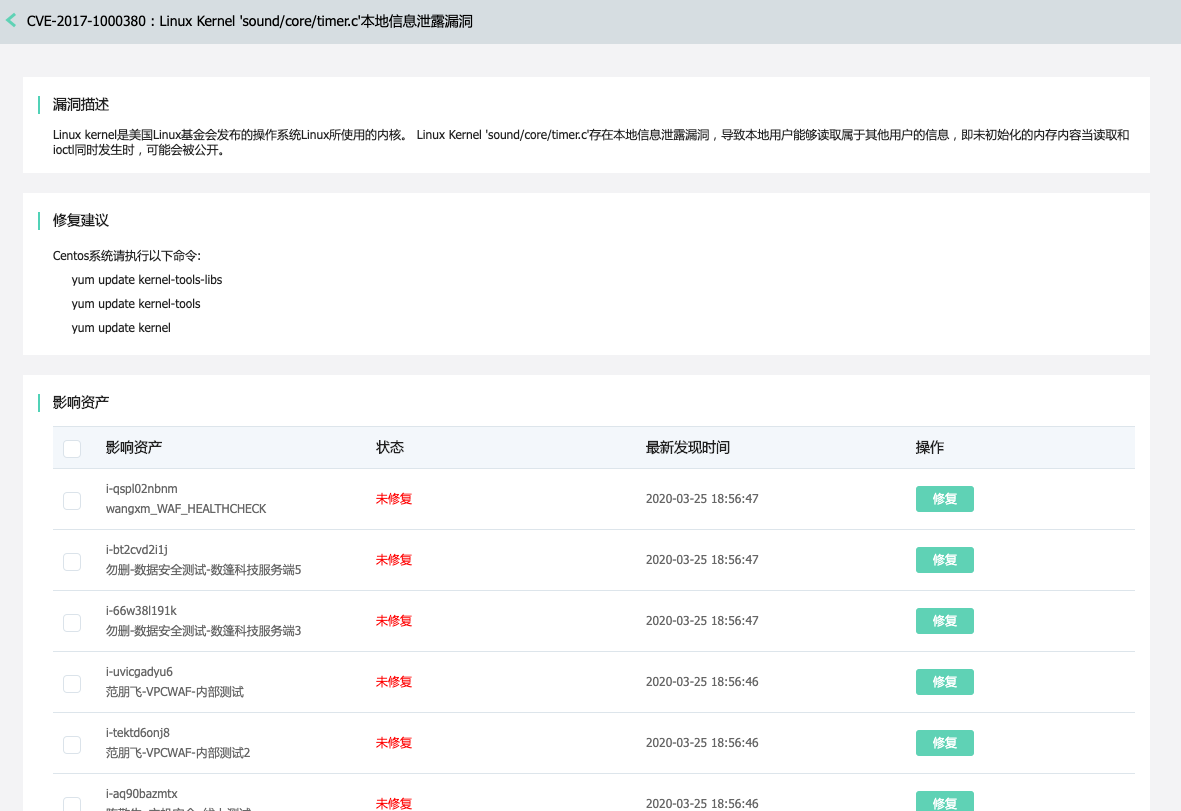This screenshot has width=1181, height=811.
Task: Click the command yum update kernel text
Action: pos(121,327)
